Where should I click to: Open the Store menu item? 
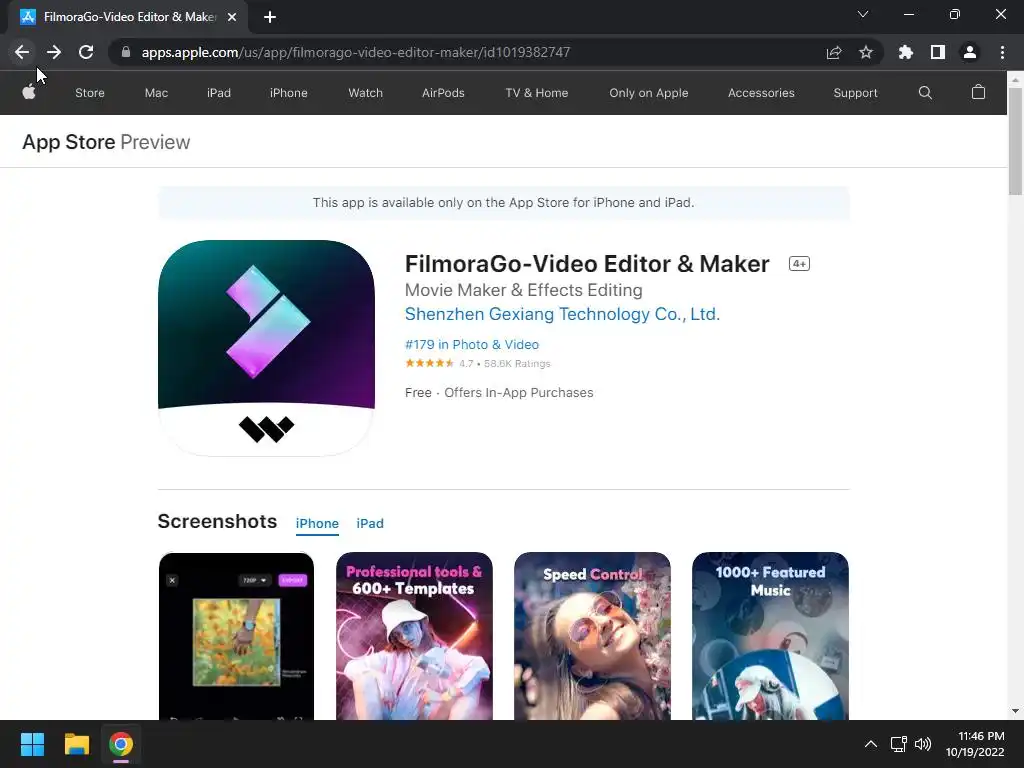[x=89, y=93]
